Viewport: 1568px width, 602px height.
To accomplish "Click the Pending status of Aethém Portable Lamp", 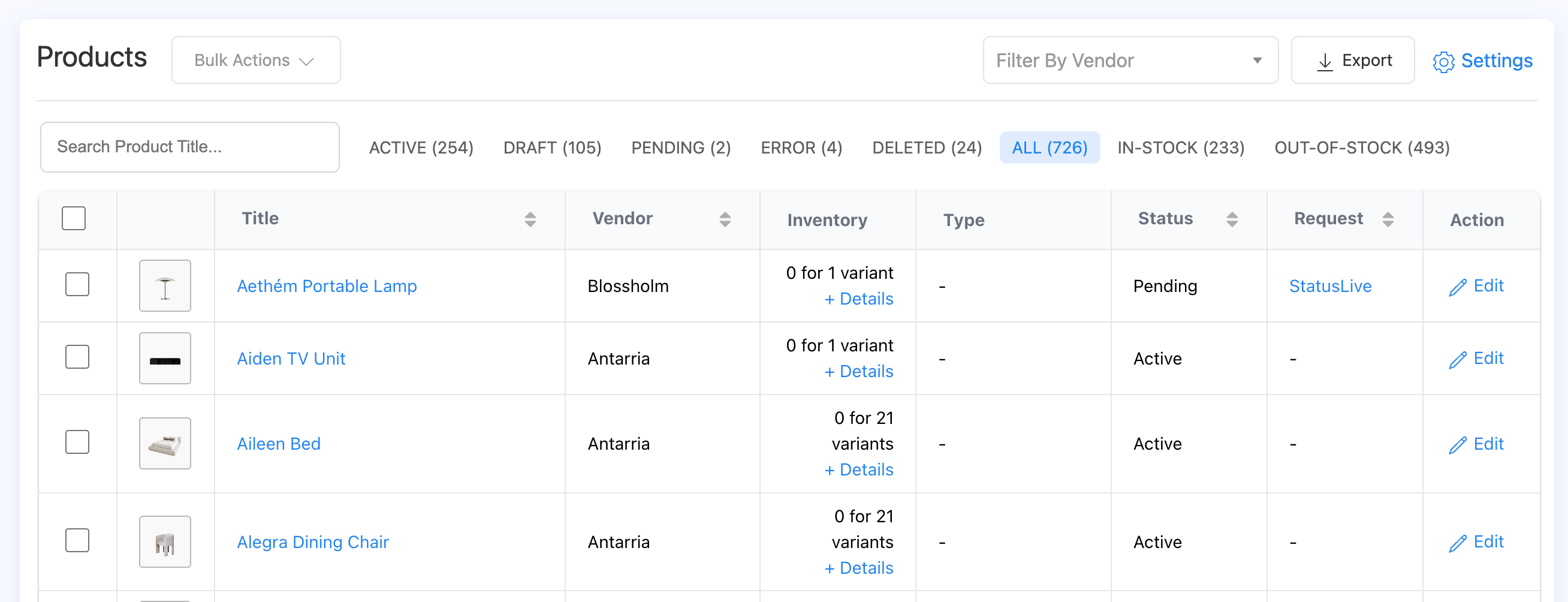I will point(1165,285).
